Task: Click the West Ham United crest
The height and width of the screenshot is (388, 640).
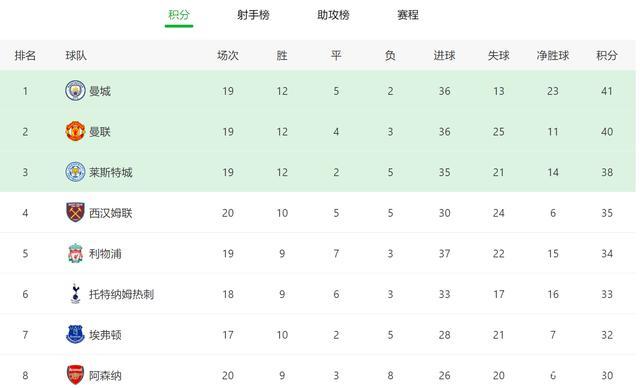Action: [76, 213]
